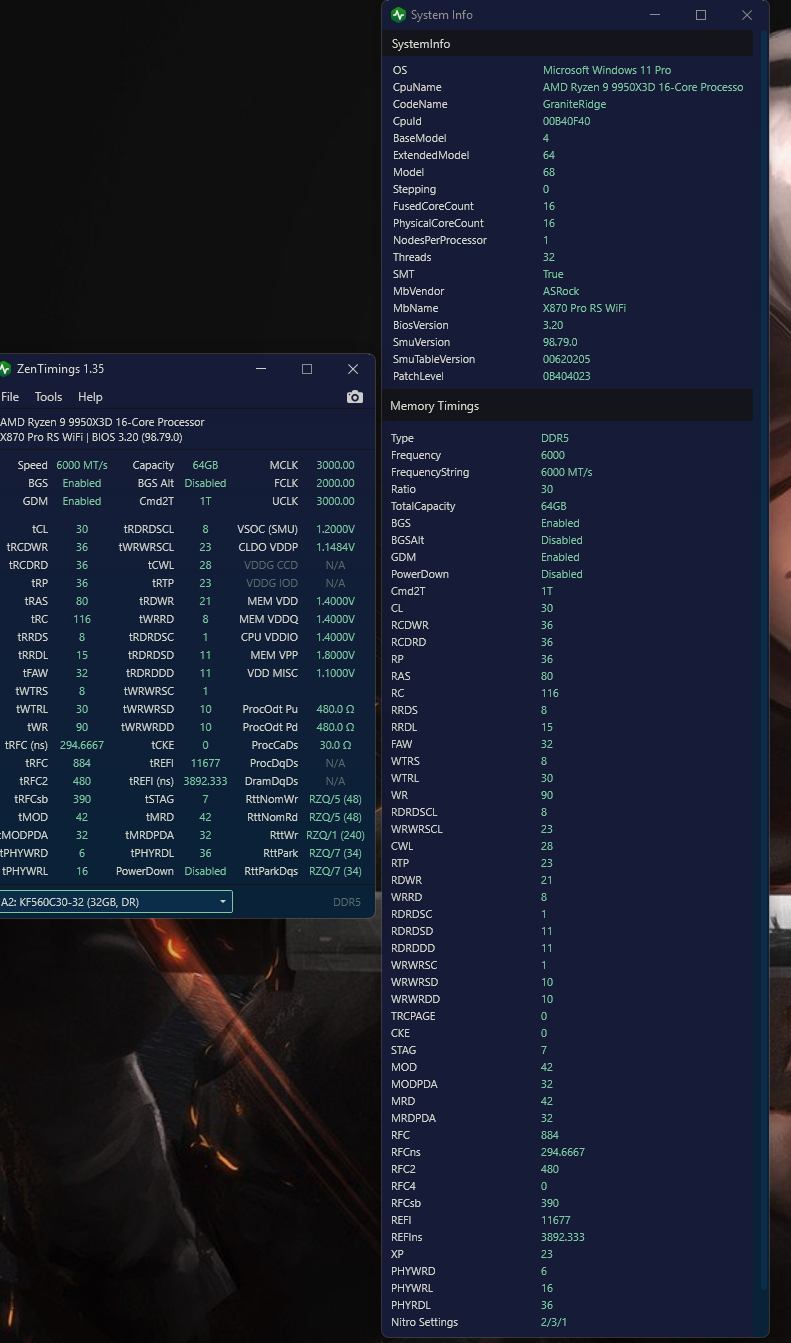This screenshot has width=791, height=1343.
Task: Click the MbVendor value ASRock
Action: click(561, 291)
